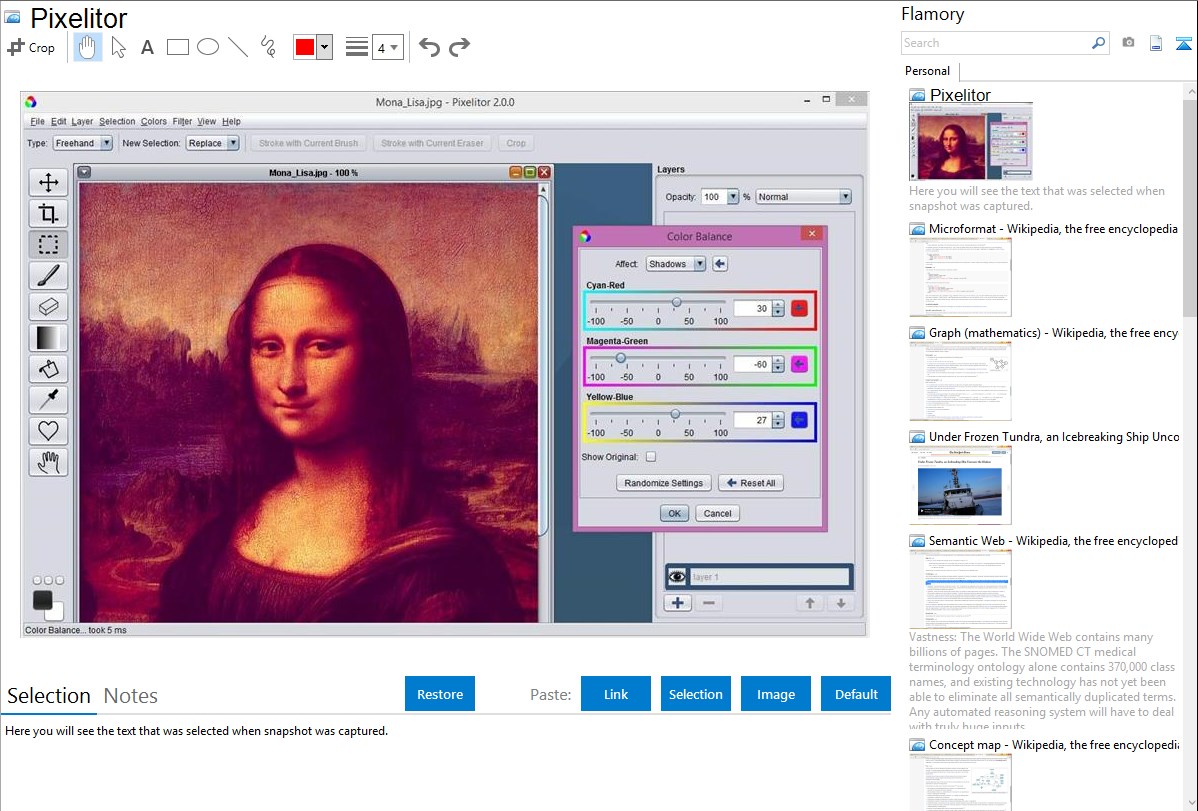Viewport: 1198px width, 811px height.
Task: Activate the hand pan tool in top toolbar
Action: click(x=87, y=47)
